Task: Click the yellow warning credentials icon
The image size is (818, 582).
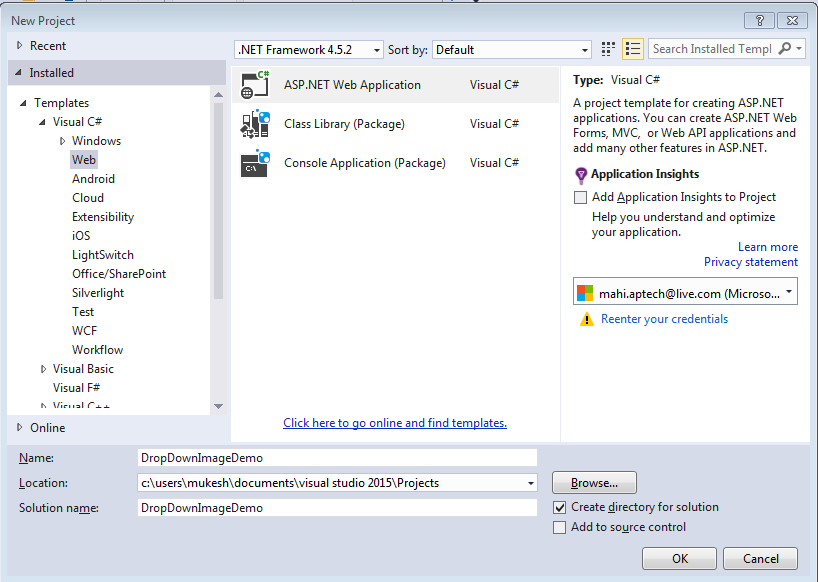Action: tap(587, 319)
